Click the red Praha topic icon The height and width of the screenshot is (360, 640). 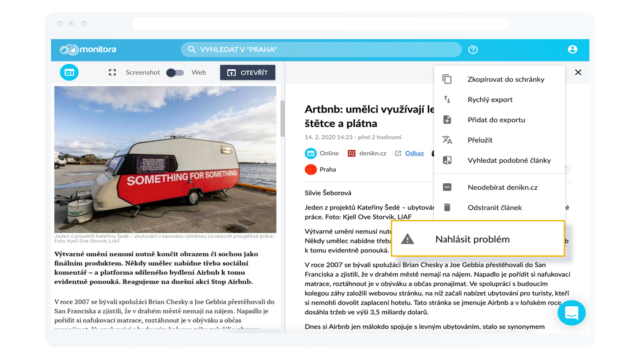coord(311,169)
